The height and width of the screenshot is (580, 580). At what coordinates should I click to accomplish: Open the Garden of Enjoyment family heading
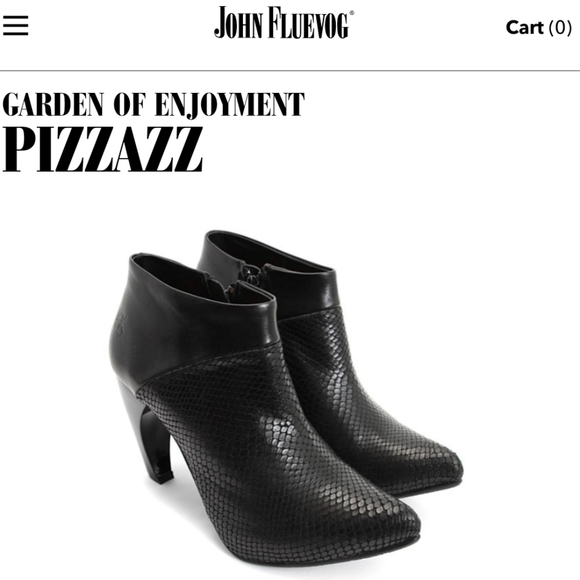coord(154,105)
